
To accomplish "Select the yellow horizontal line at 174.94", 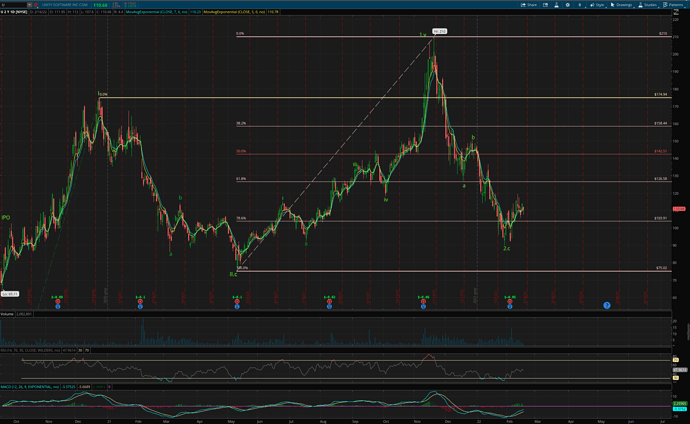I will [x=385, y=97].
